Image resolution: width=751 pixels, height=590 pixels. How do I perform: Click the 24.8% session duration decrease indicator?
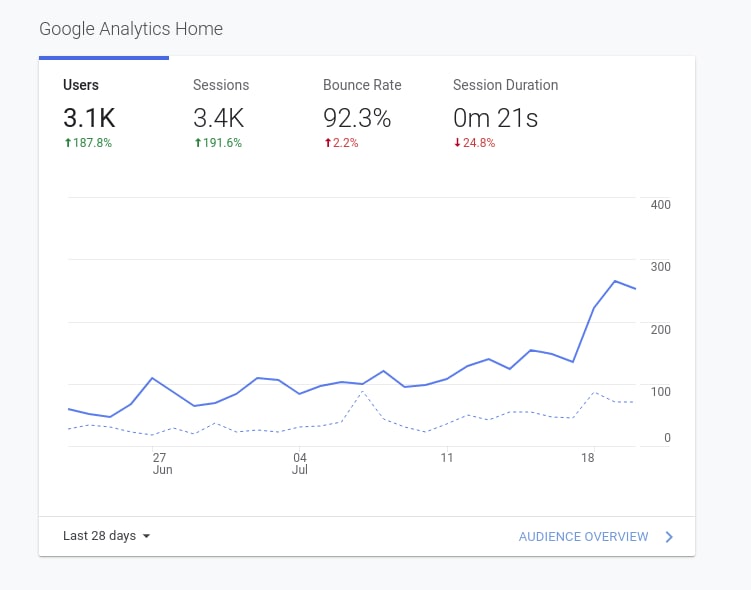(475, 143)
